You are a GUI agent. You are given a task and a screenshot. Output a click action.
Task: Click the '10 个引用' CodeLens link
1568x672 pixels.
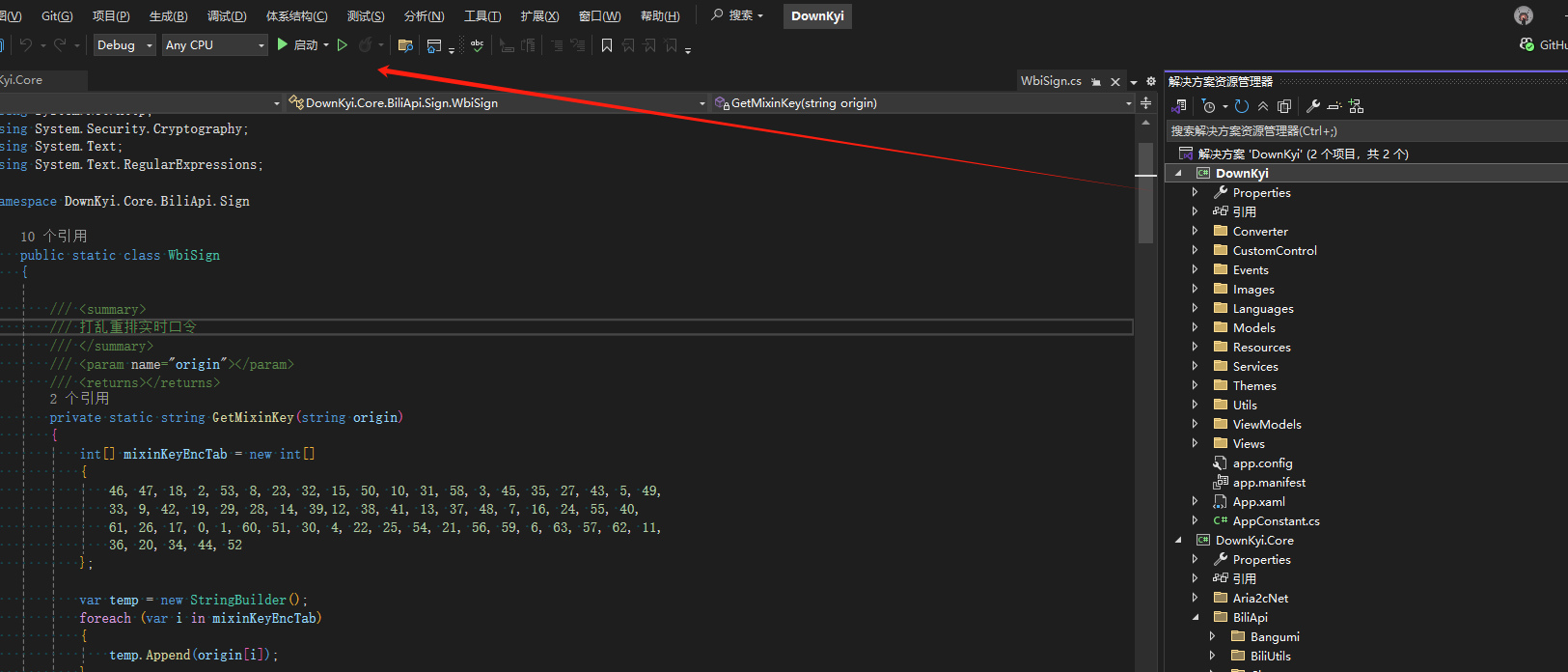pos(54,236)
